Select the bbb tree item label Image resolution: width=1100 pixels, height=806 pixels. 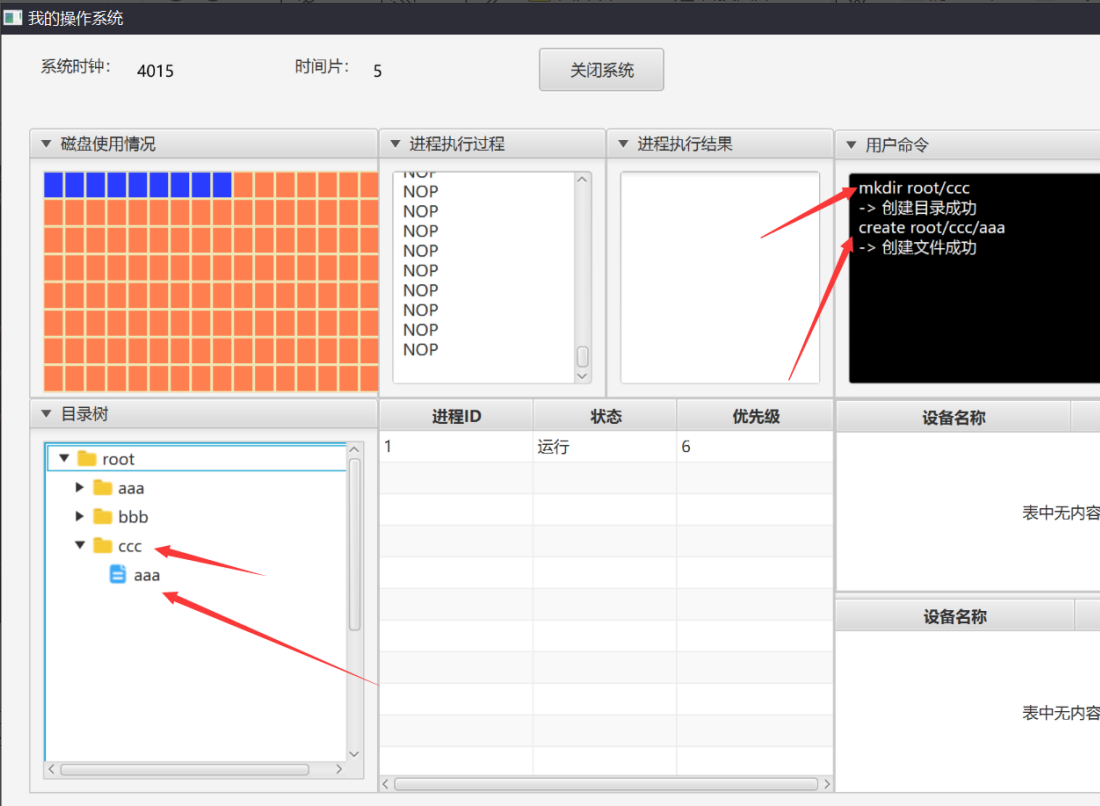click(133, 517)
